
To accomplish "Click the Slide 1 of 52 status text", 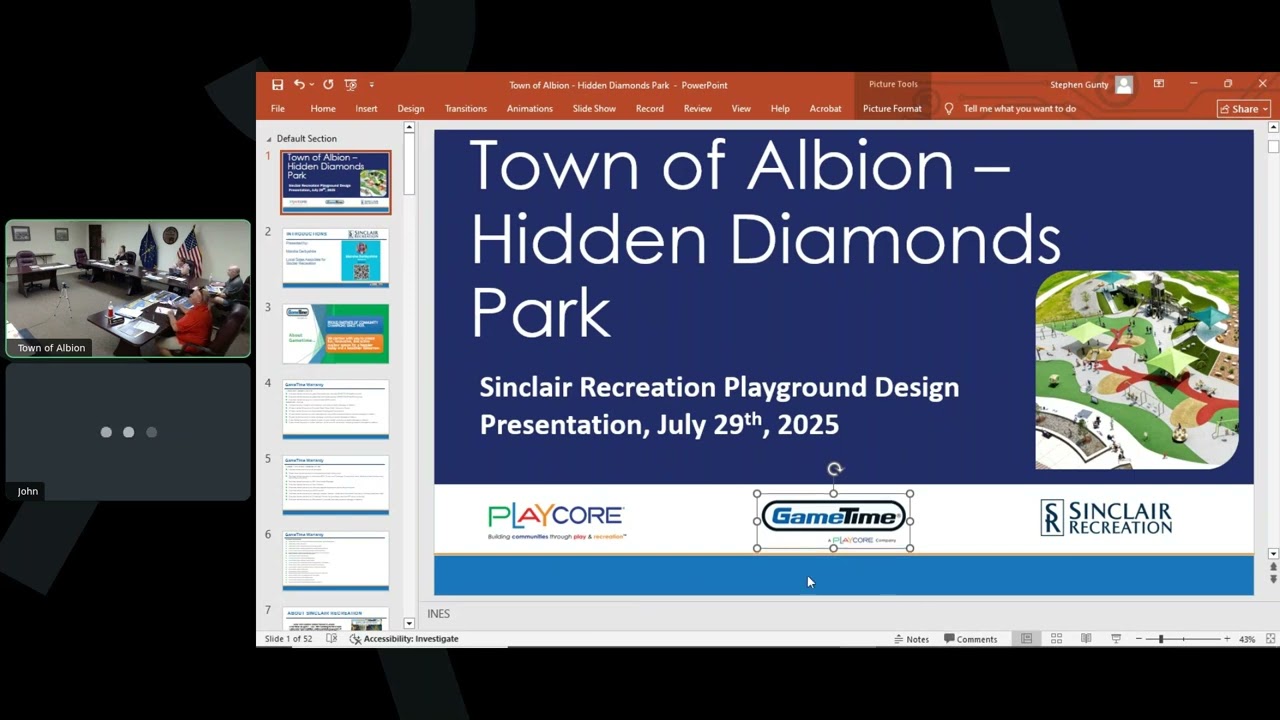I will [289, 639].
